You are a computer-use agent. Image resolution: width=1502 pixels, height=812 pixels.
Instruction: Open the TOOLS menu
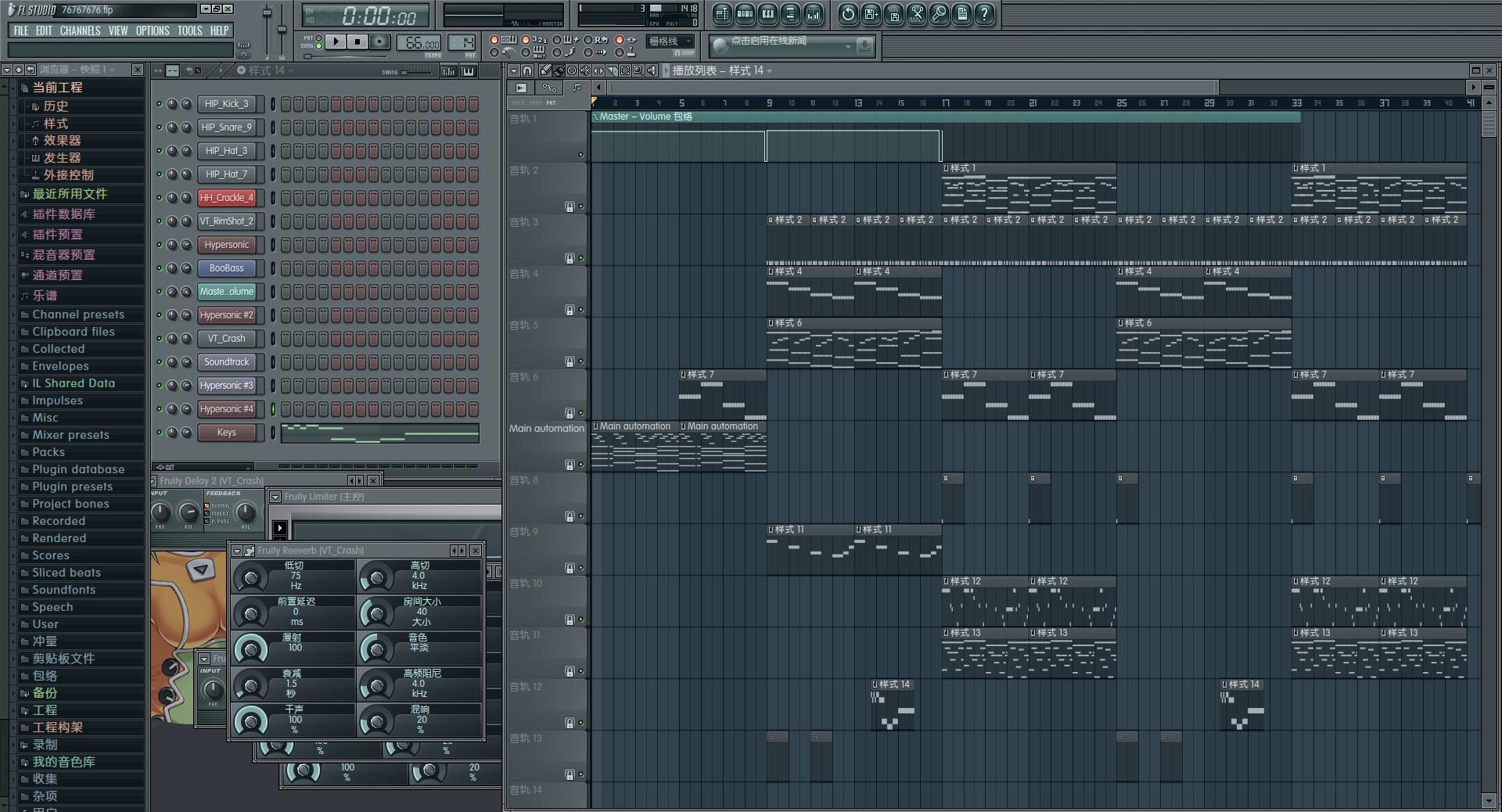point(189,31)
